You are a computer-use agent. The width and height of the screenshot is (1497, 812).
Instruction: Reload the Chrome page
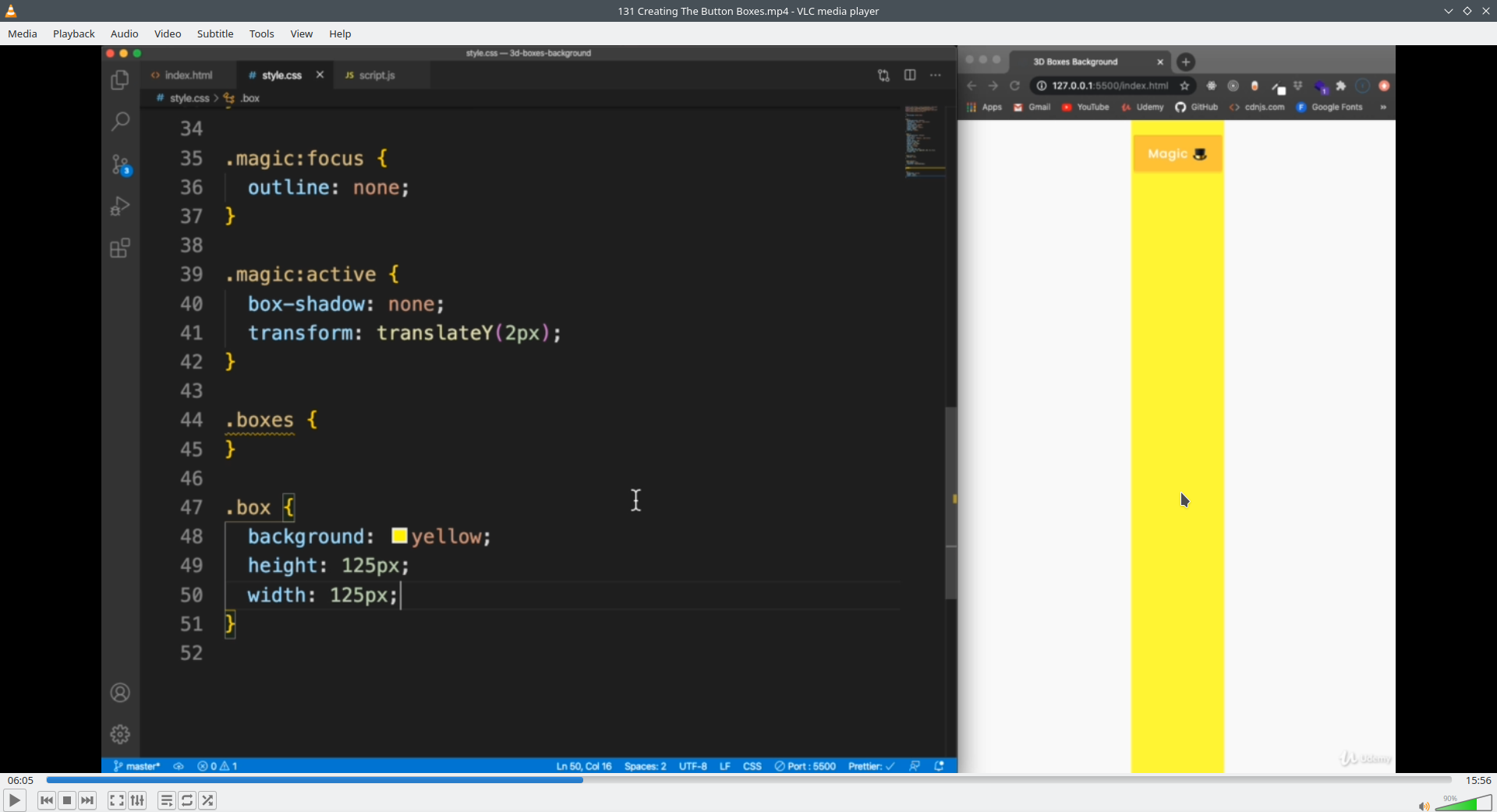(1015, 86)
